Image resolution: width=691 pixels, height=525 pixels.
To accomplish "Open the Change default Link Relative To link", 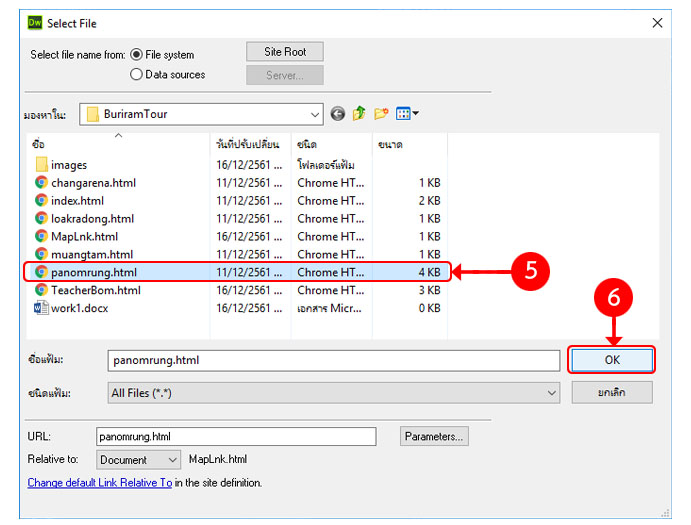I will point(100,483).
